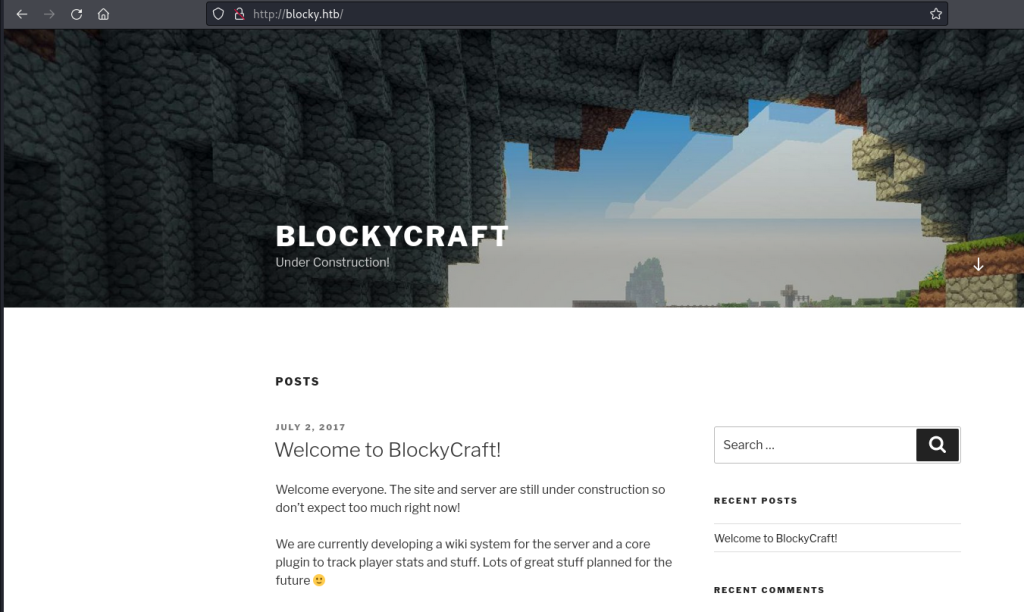Focus the Search … field

(x=815, y=445)
